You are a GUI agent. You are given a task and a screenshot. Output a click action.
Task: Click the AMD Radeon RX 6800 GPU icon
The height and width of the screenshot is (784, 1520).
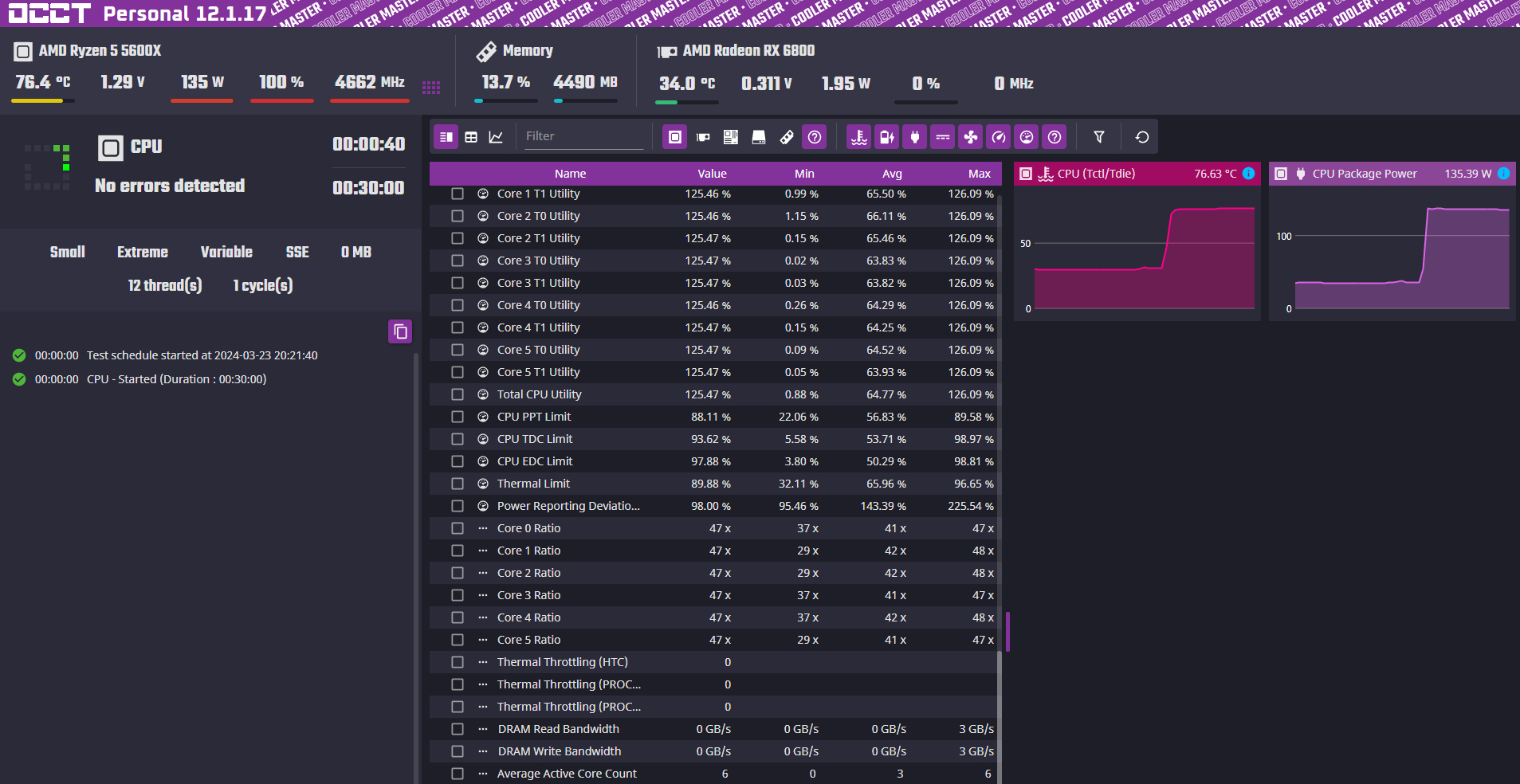(x=667, y=52)
